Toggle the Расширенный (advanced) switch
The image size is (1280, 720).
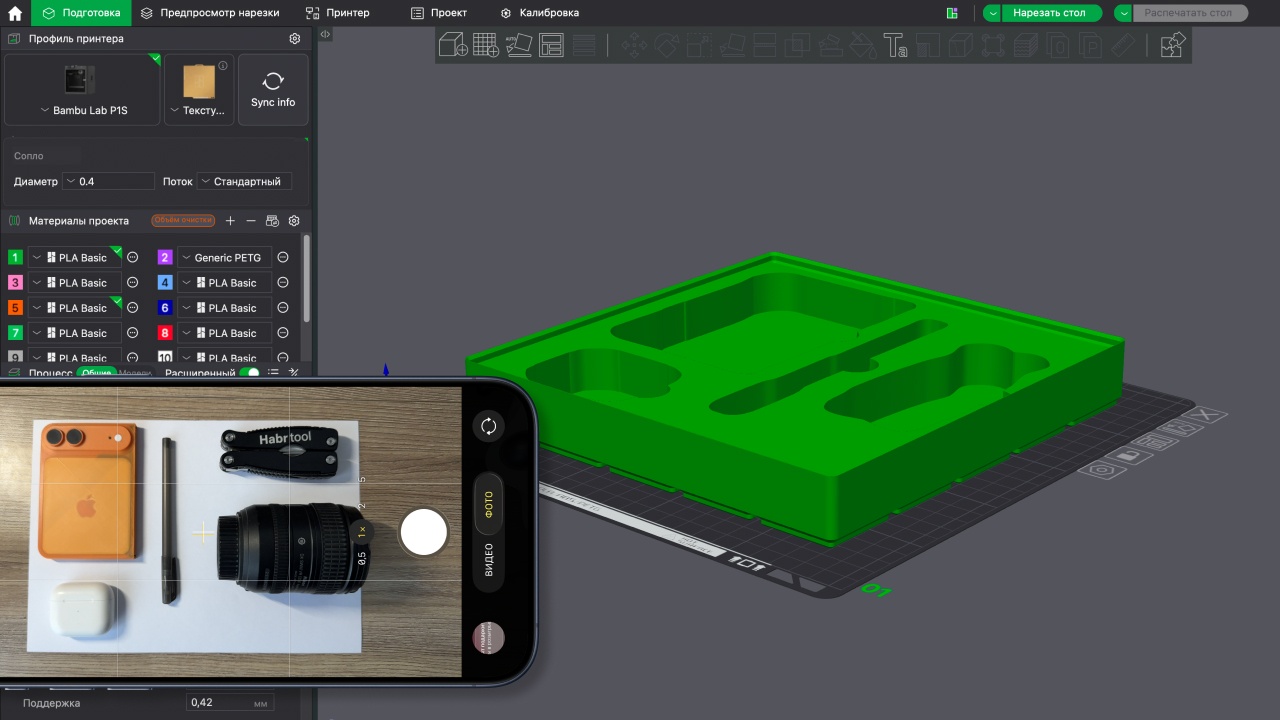click(x=249, y=373)
